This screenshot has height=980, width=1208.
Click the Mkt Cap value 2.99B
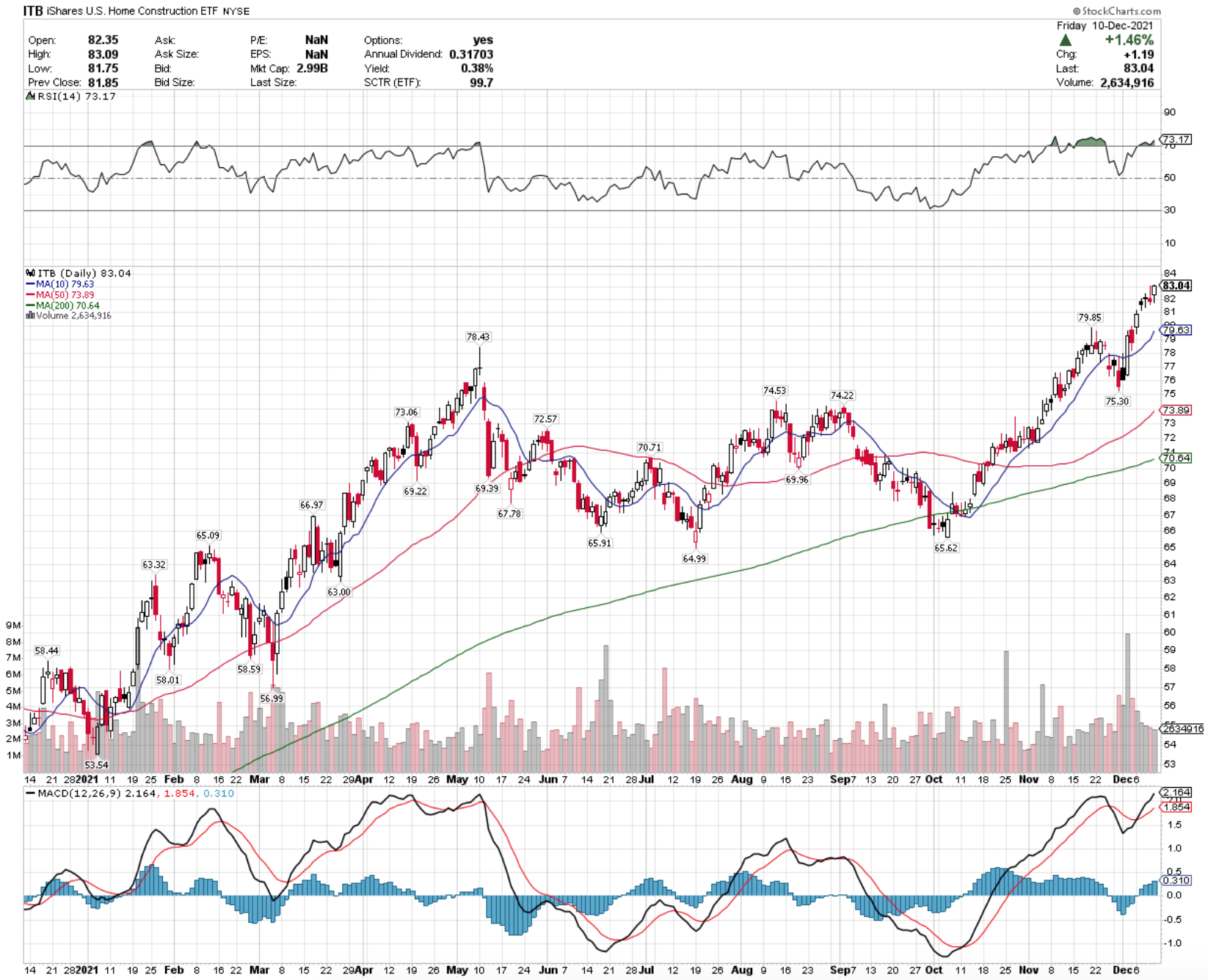312,68
